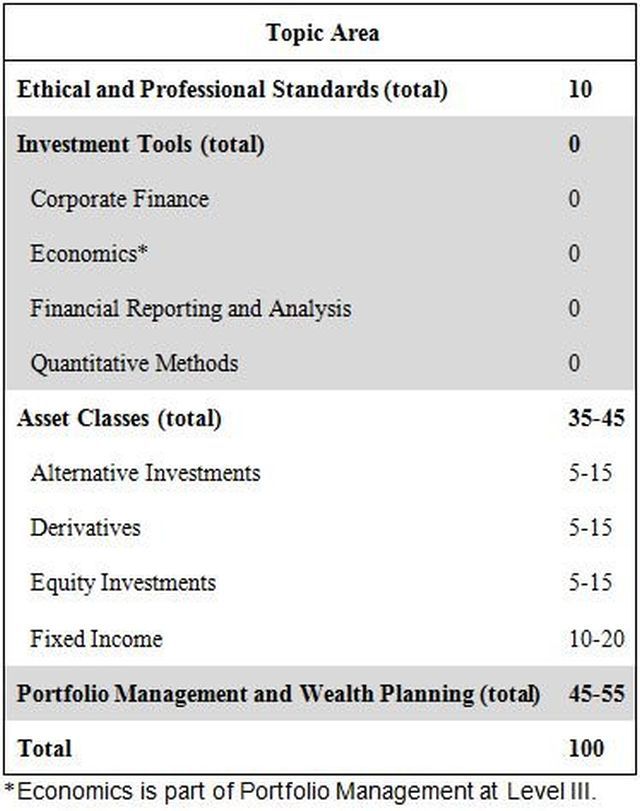This screenshot has width=640, height=811.
Task: Click the zero value beside Quantitative Methods
Action: tap(574, 363)
